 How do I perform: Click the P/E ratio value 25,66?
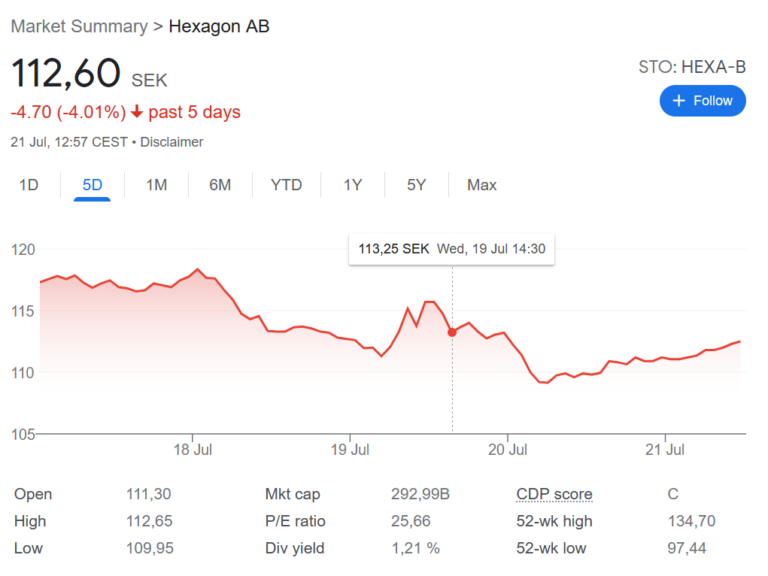click(410, 521)
